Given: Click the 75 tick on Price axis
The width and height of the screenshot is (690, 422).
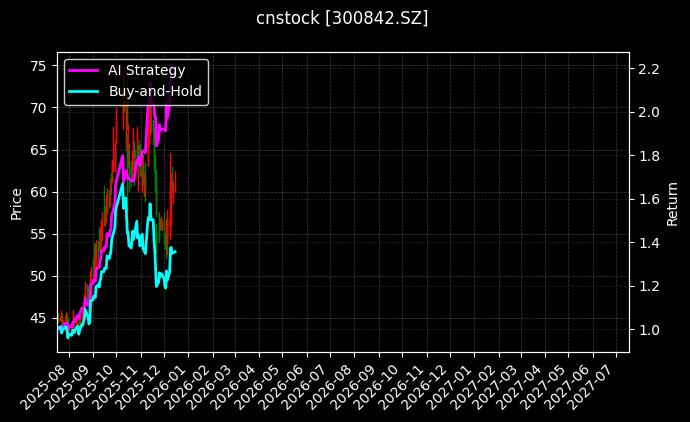Looking at the screenshot, I should tap(39, 66).
